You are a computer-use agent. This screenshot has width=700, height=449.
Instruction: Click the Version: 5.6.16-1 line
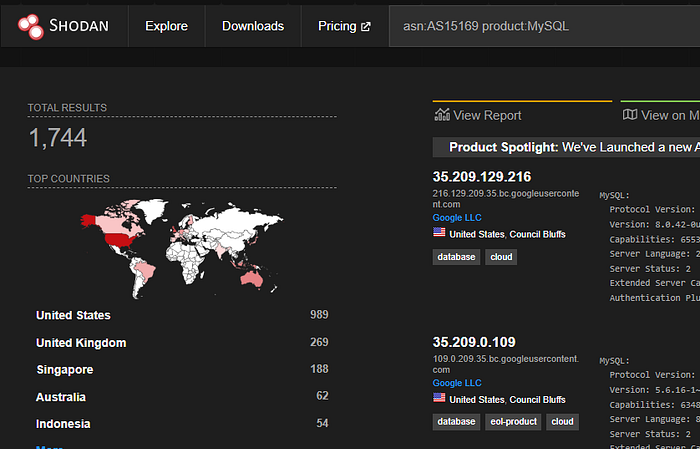[x=654, y=390]
